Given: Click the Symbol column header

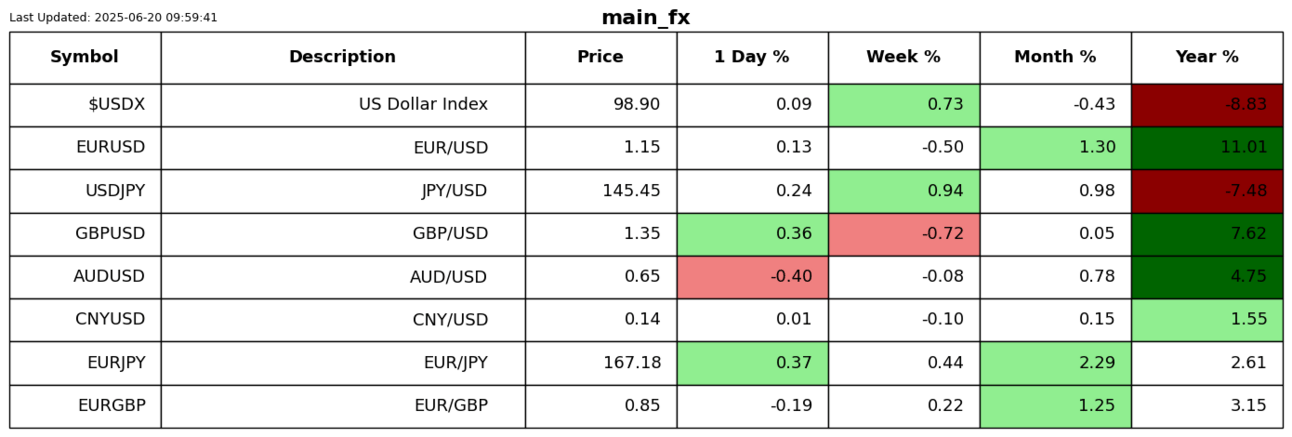Looking at the screenshot, I should tap(85, 57).
